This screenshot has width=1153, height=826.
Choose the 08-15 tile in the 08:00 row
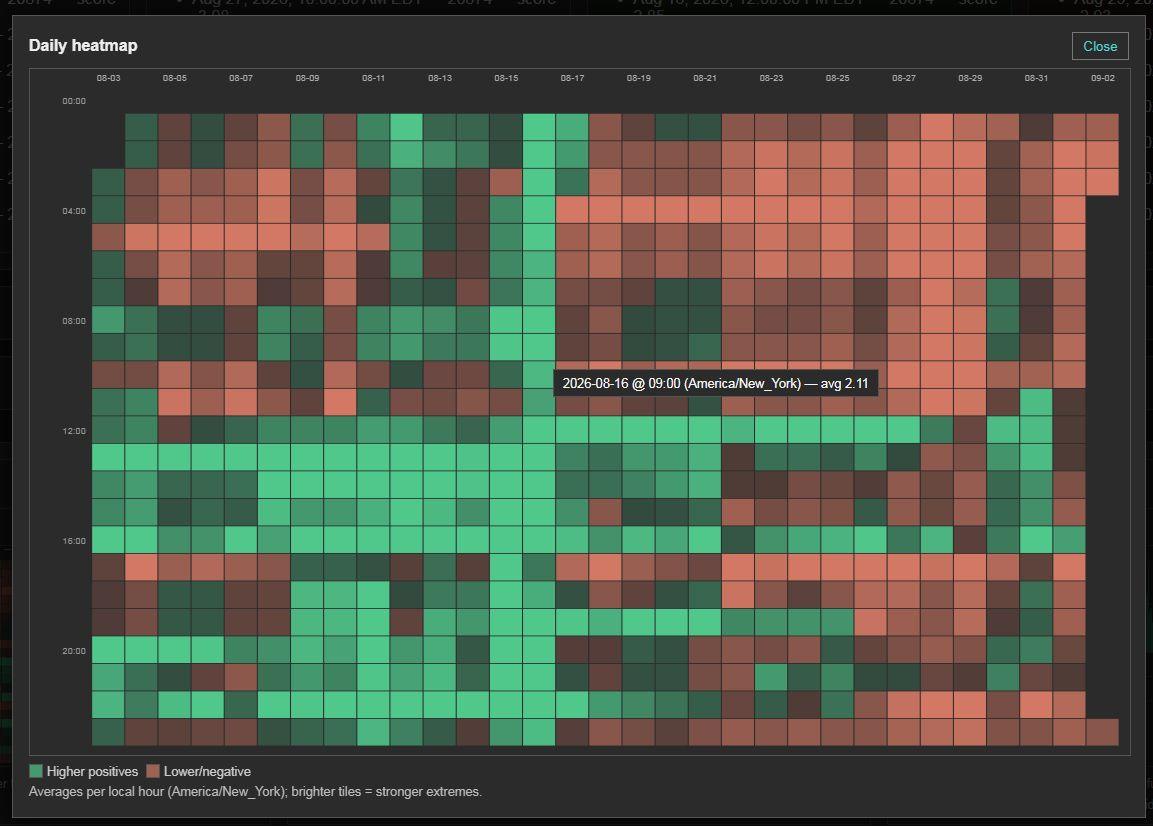(x=506, y=319)
